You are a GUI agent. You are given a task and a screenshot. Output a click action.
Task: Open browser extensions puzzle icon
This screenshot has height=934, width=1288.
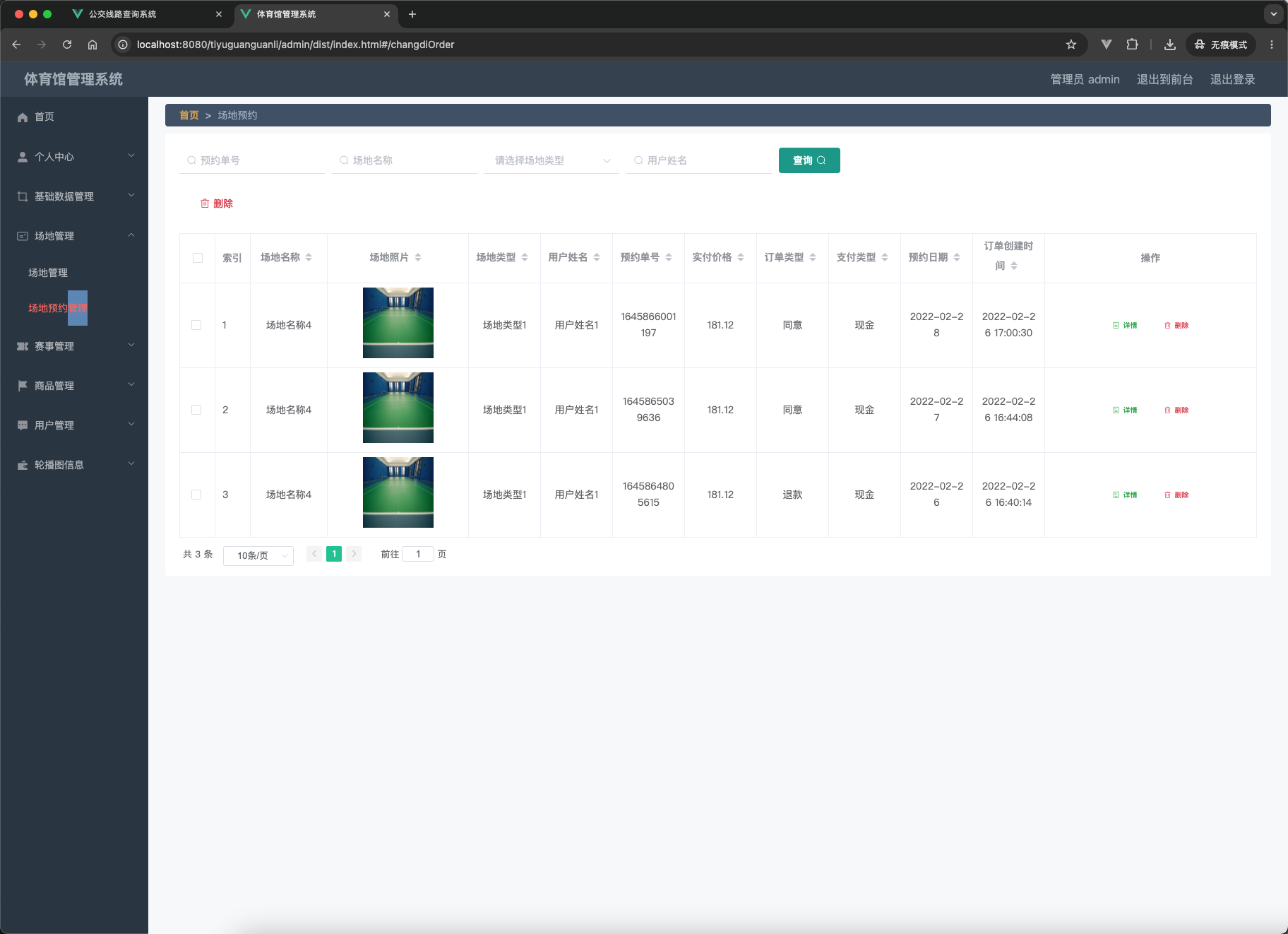point(1132,45)
